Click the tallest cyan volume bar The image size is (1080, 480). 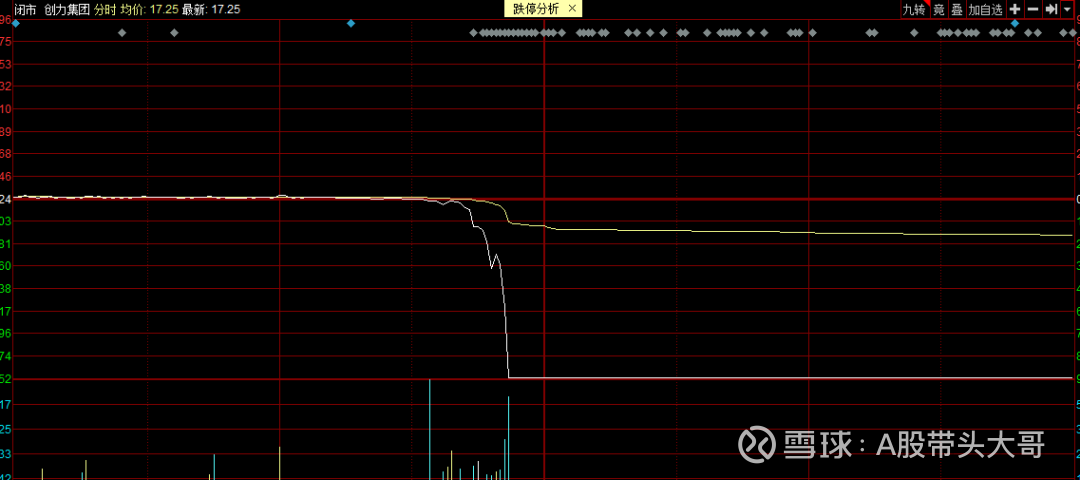[x=430, y=429]
